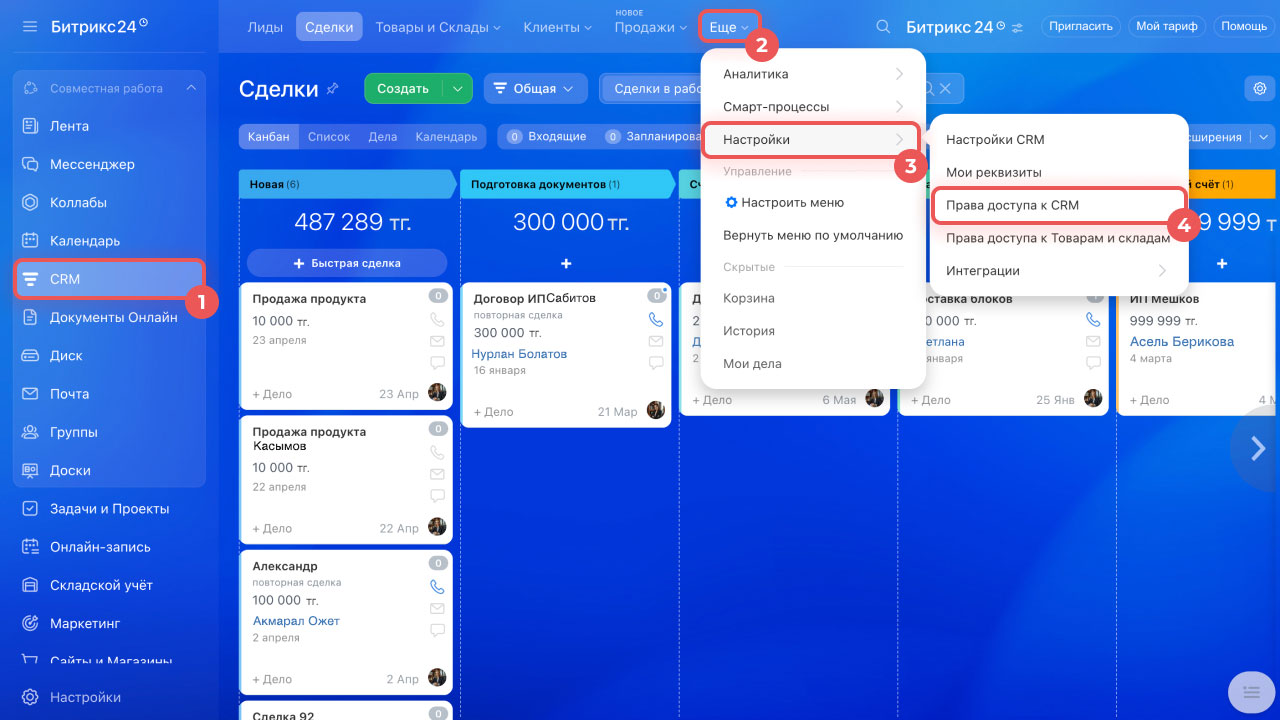The image size is (1280, 720).
Task: Open the dropdown arrow beside Создать button
Action: coord(458,89)
